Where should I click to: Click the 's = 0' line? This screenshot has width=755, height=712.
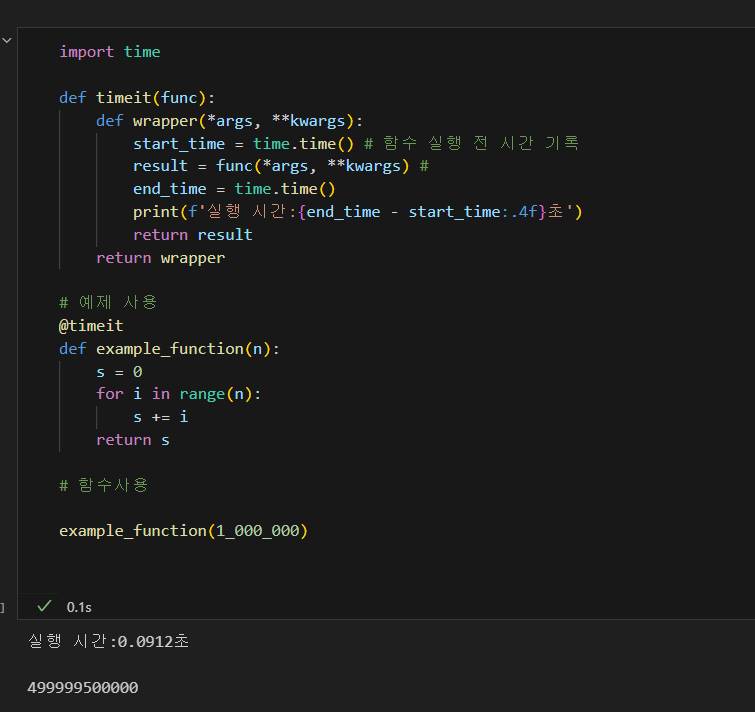[119, 372]
